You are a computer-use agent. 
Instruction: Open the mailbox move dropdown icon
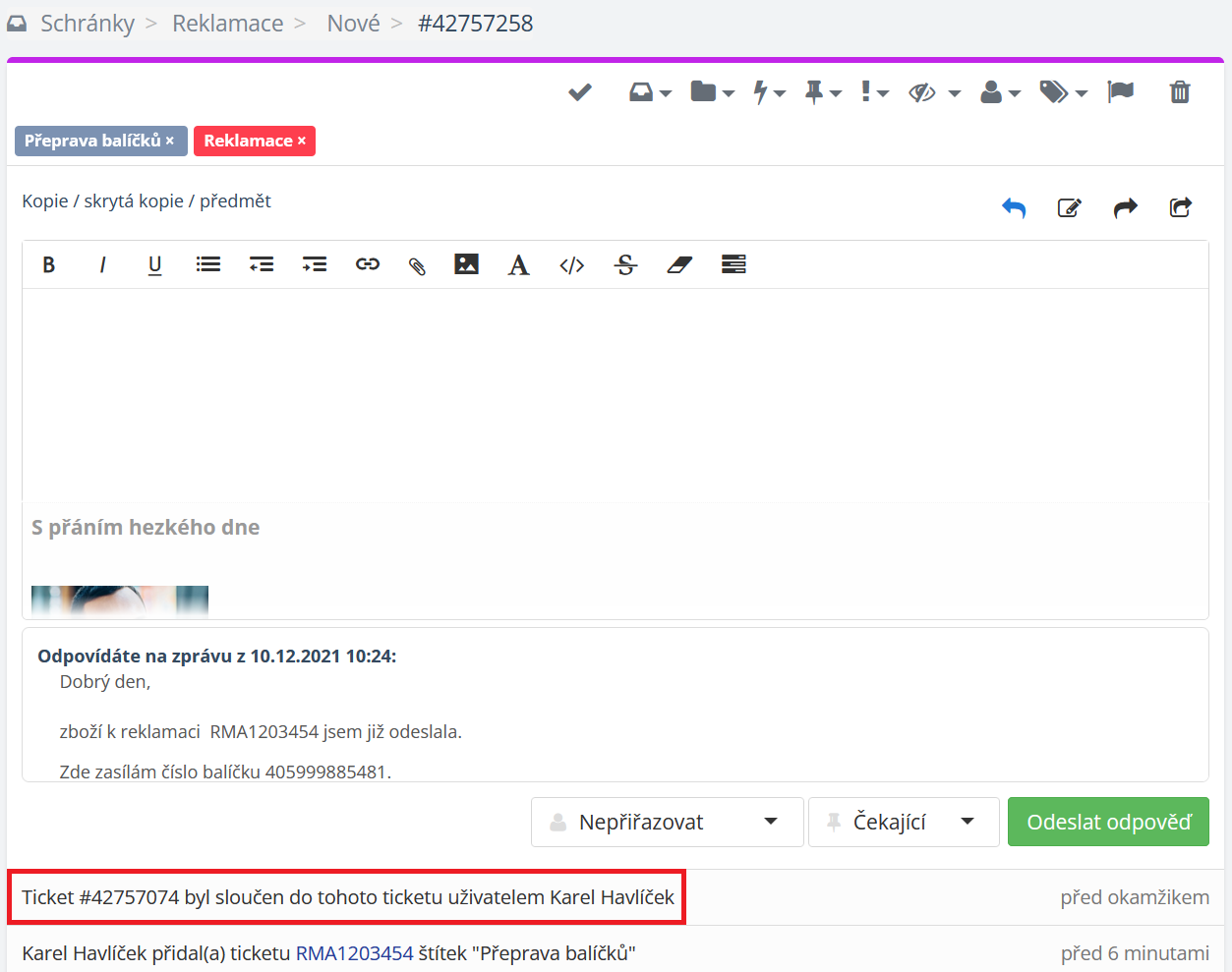(x=650, y=92)
